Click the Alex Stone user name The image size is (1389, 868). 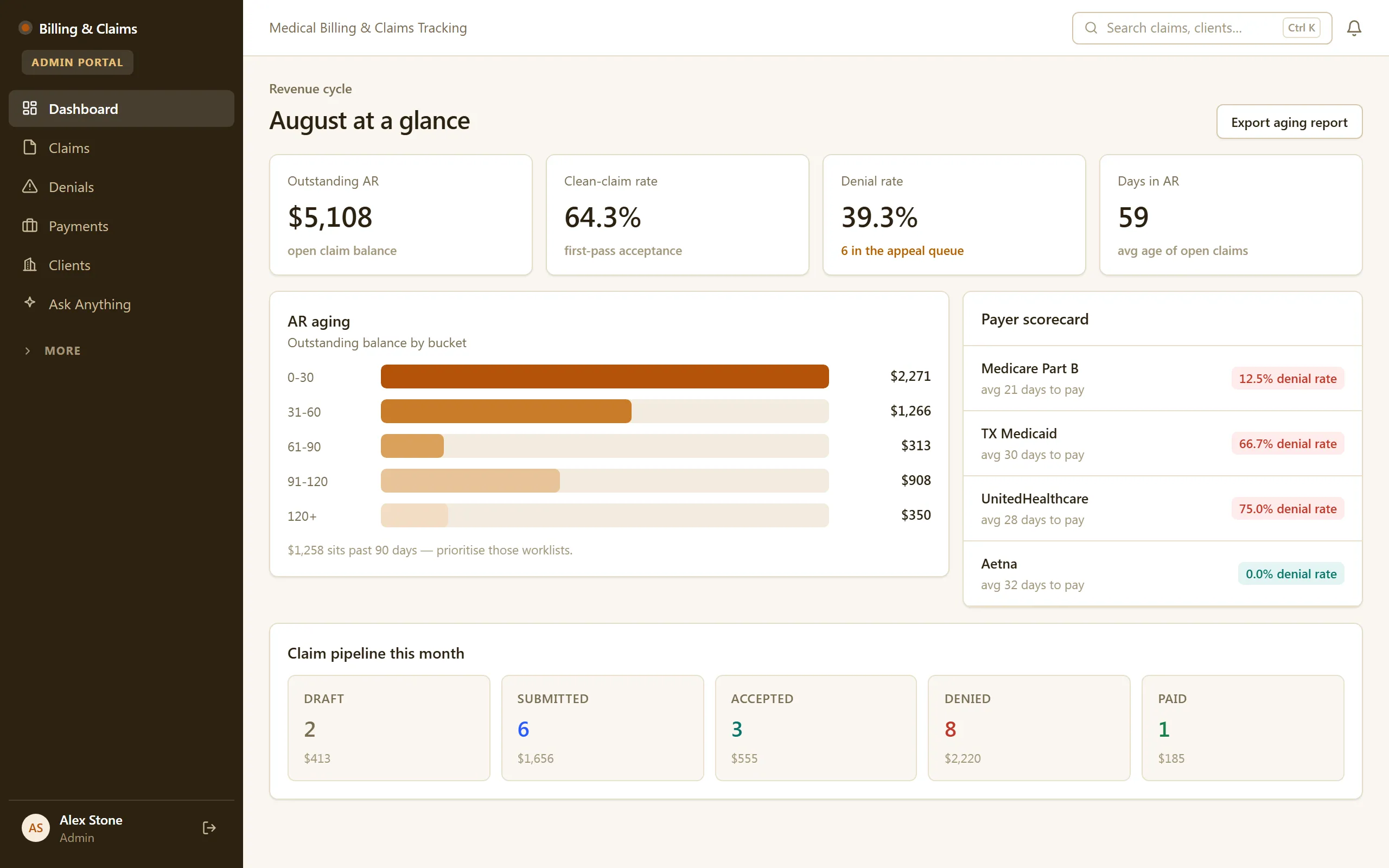tap(91, 820)
